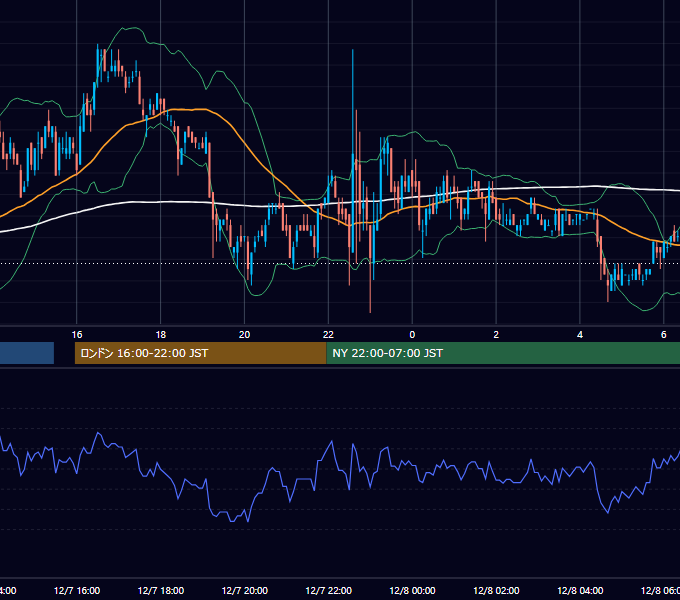Screen dimensions: 680x600
Task: Click the ロンドン 16:00-22:00 JST session bar
Action: pos(200,353)
